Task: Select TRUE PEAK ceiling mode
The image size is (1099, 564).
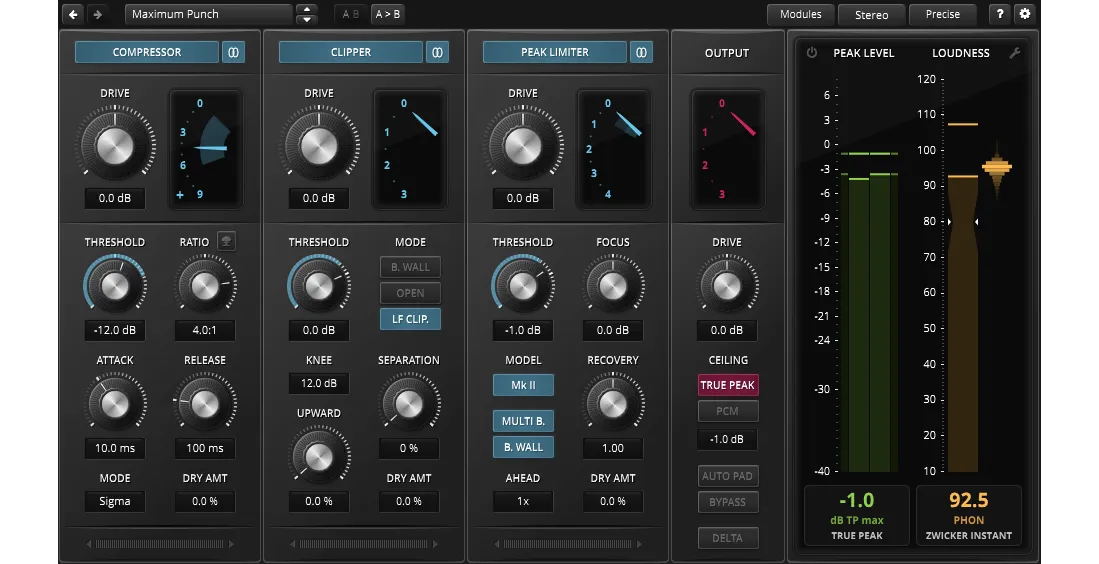Action: 728,385
